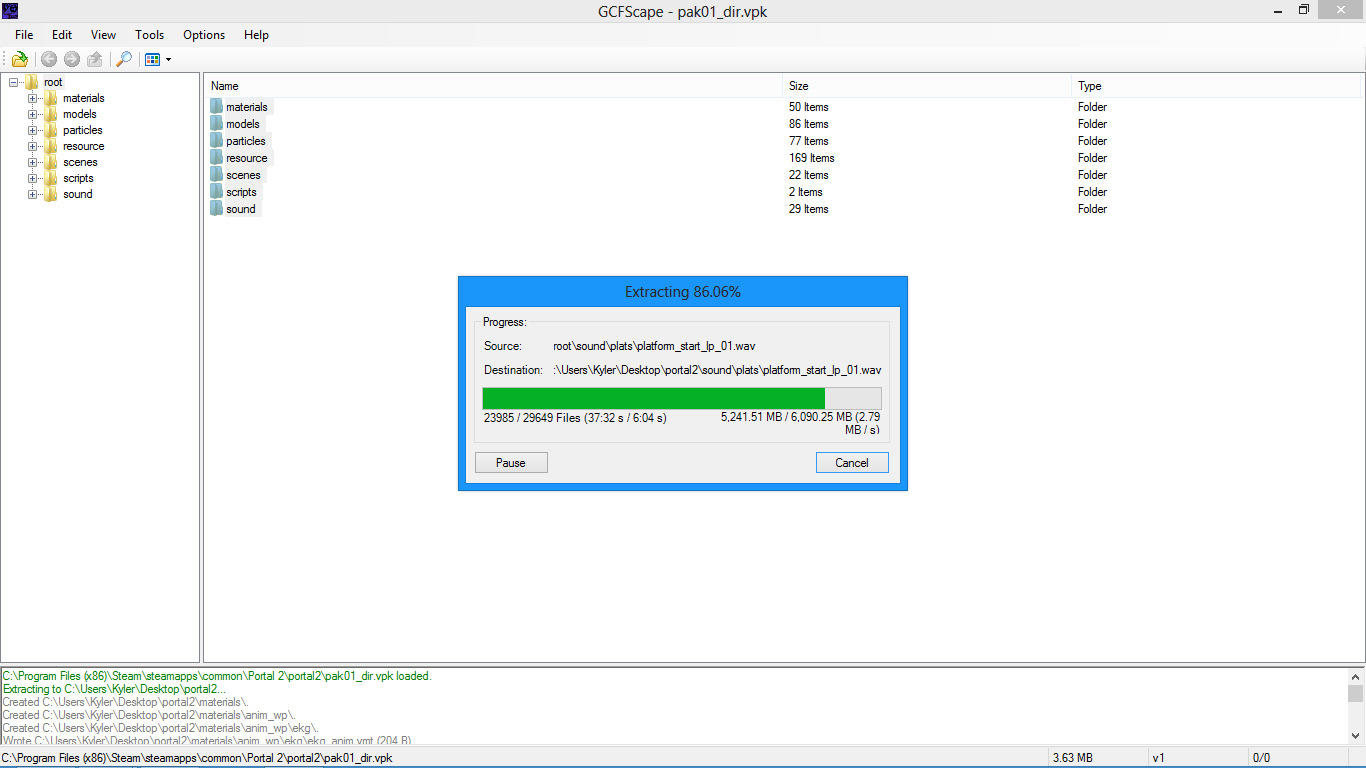Click the "3.63 MB" status bar entry

[x=1072, y=758]
